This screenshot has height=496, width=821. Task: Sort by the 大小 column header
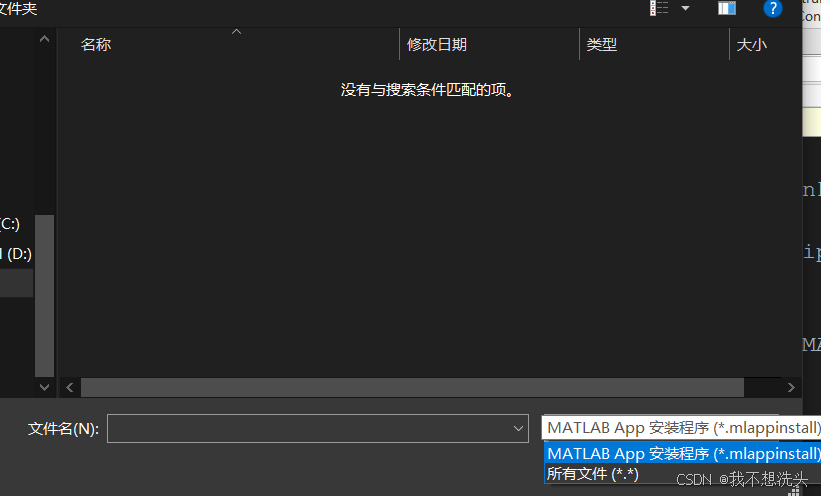(x=751, y=45)
